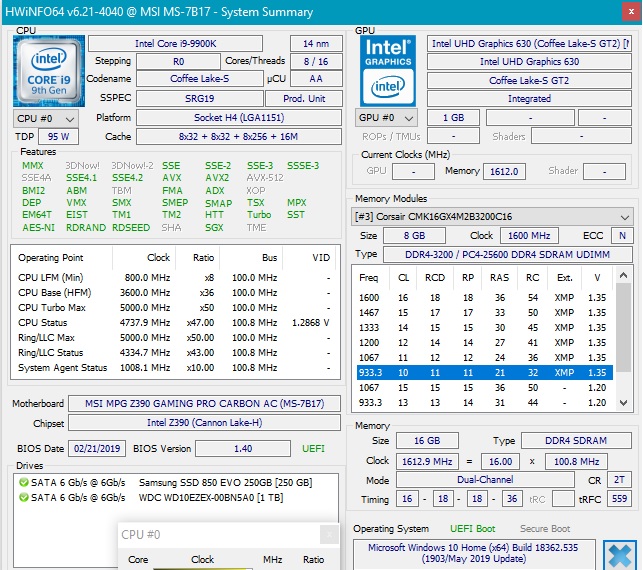Viewport: 643px width, 570px height.
Task: Click the Intel Core i9 9th Gen logo
Action: [x=49, y=71]
